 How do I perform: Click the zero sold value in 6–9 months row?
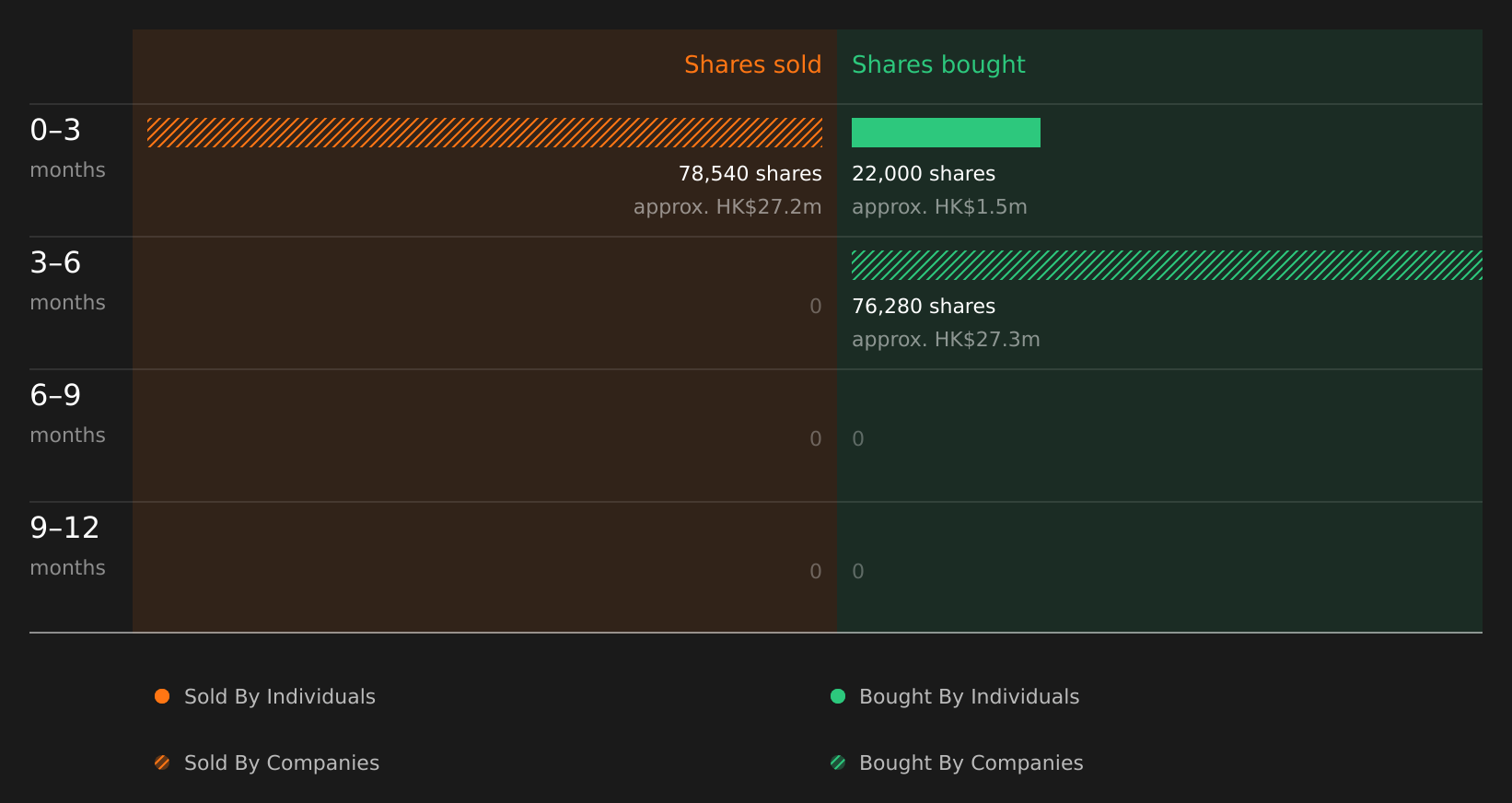816,439
